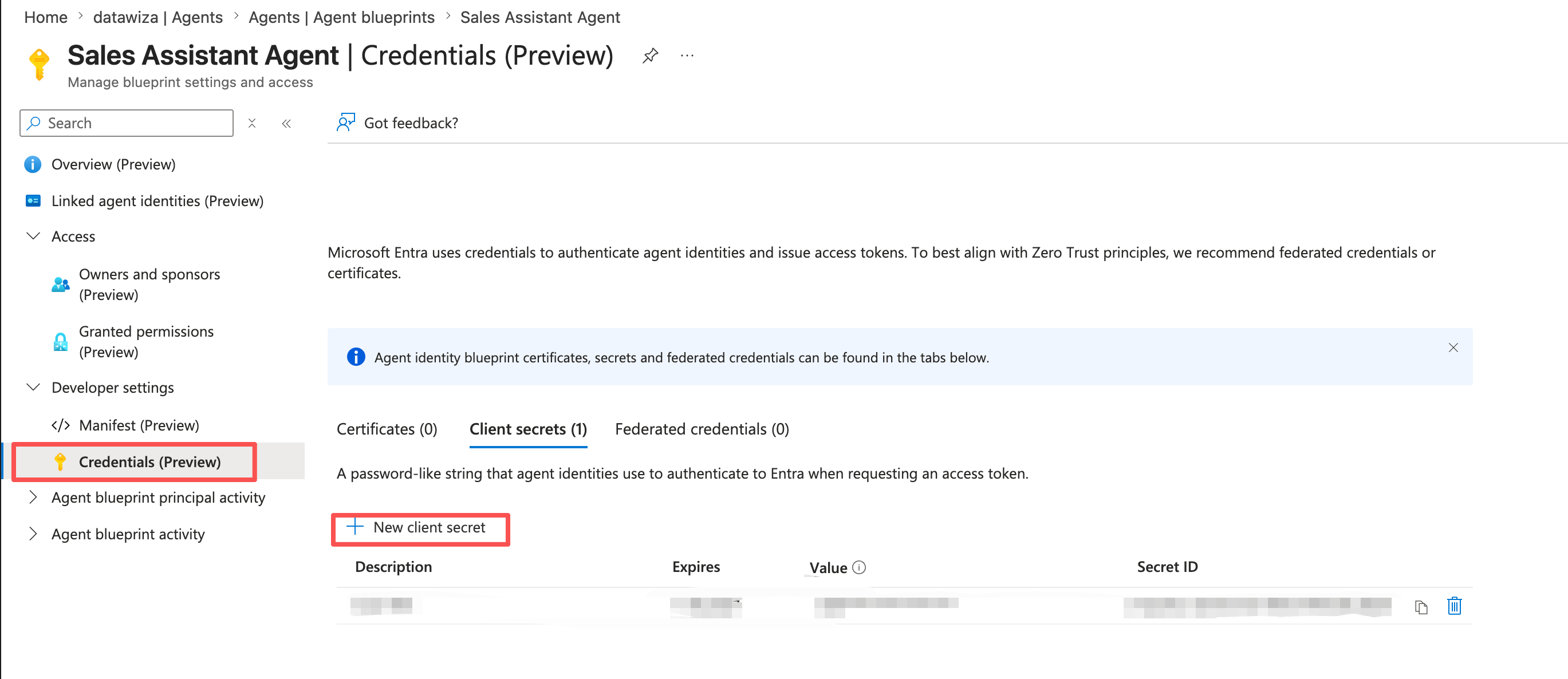
Task: Click the Overview info icon in sidebar
Action: (x=33, y=164)
